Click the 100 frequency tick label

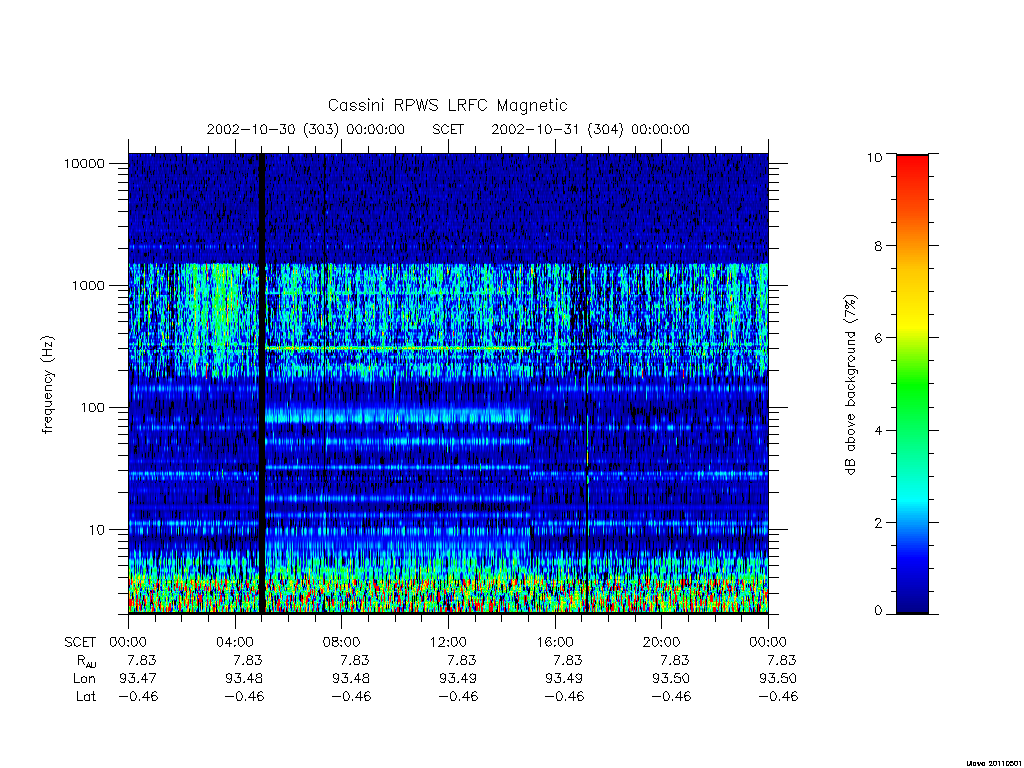coord(92,408)
